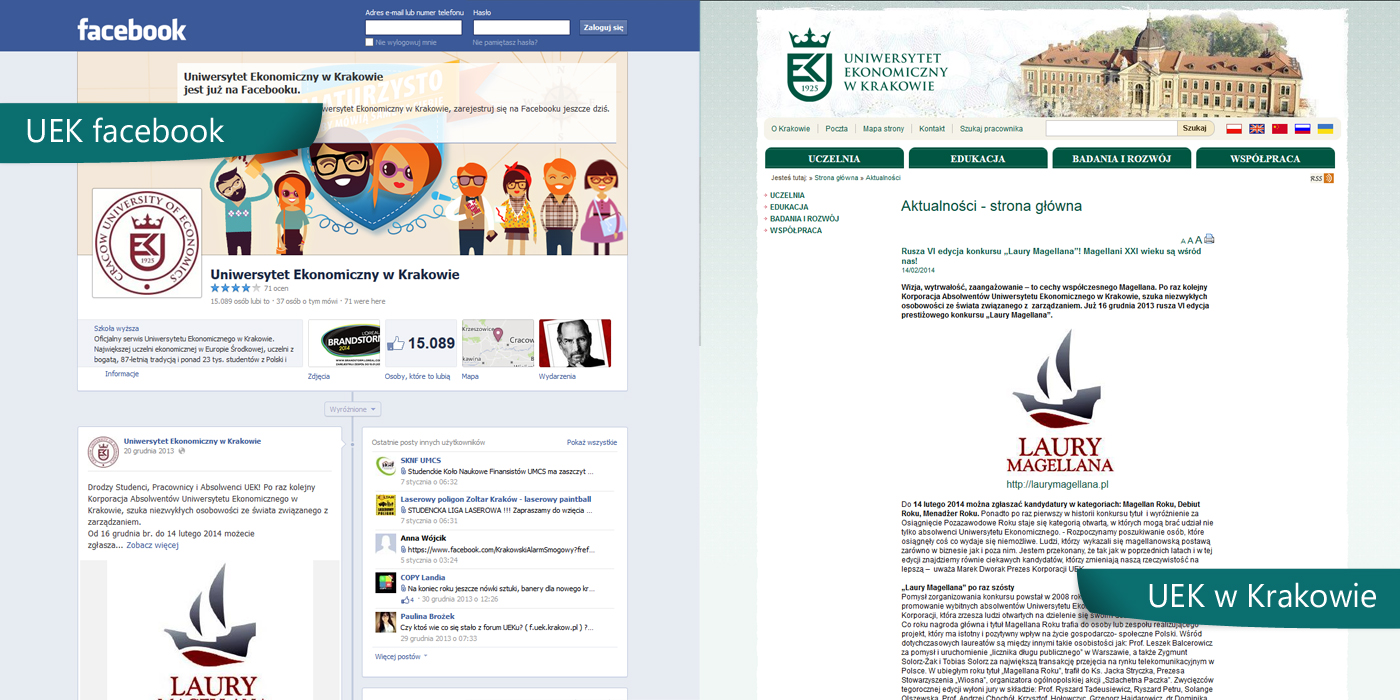Click the UEK crest logo on the university website
Image resolution: width=1400 pixels, height=700 pixels.
808,65
